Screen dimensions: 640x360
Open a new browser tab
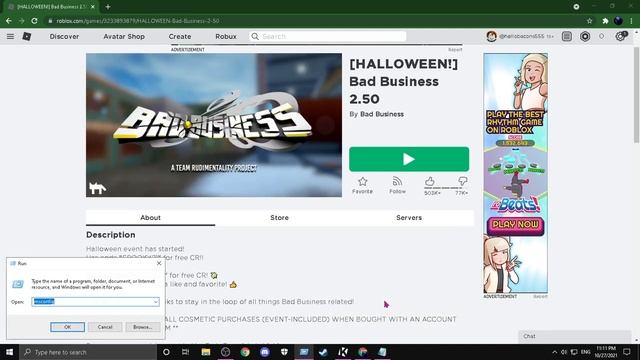[108, 7]
